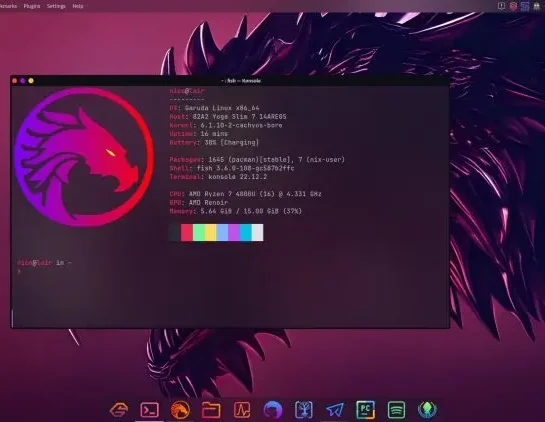Click the green color block in palette
The image size is (545, 422).
(199, 233)
